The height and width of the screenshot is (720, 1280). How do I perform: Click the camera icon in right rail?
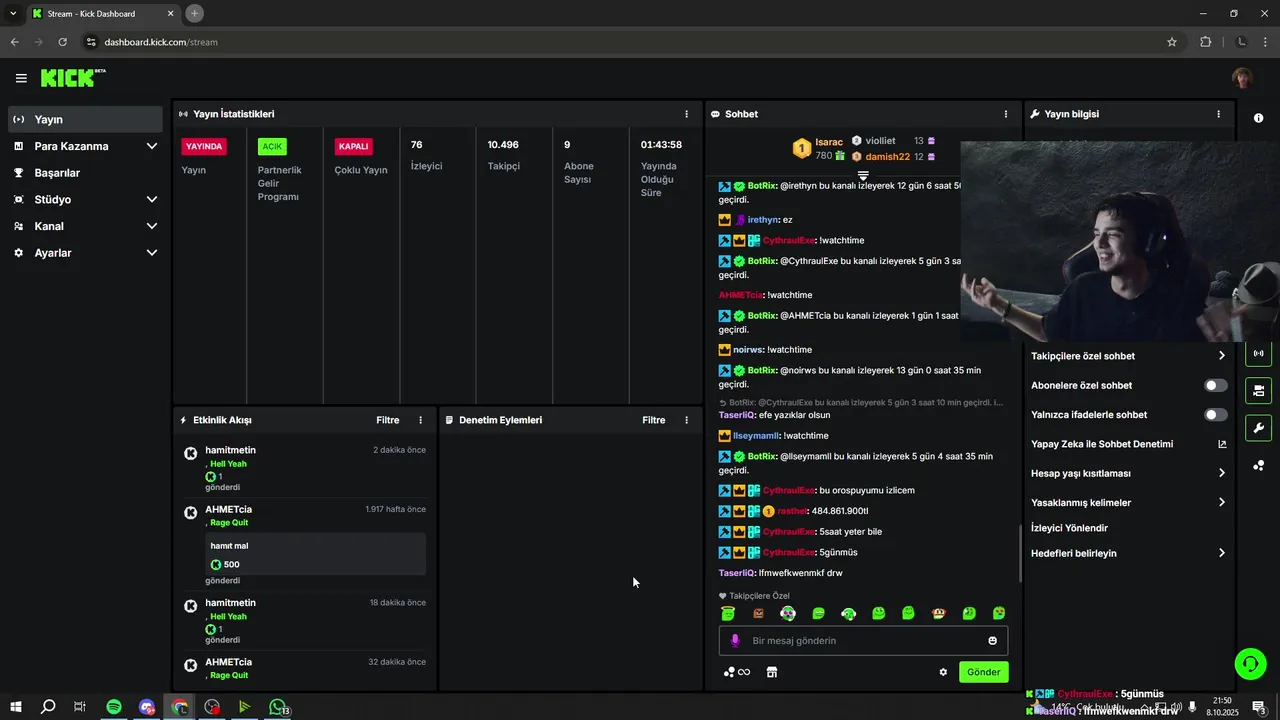tap(1258, 390)
